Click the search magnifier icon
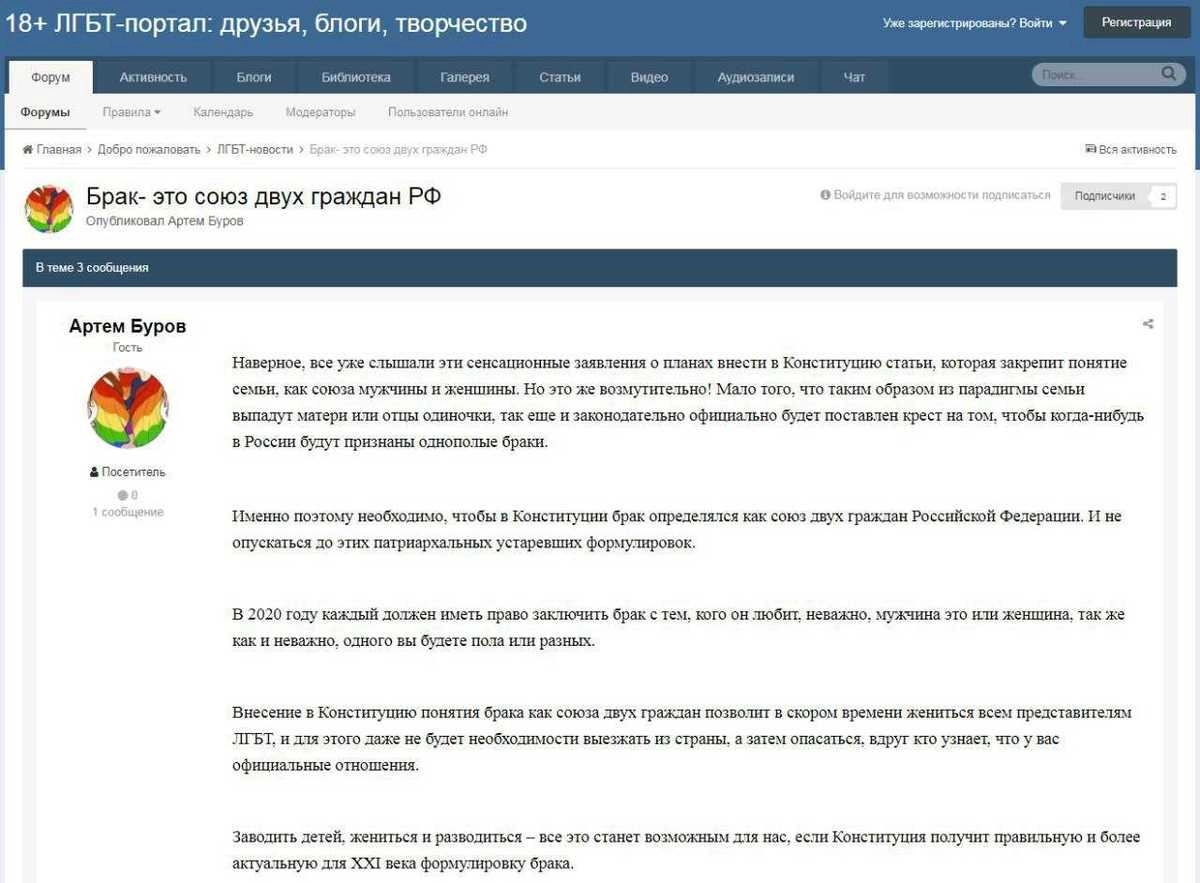This screenshot has width=1200, height=883. coord(1167,74)
